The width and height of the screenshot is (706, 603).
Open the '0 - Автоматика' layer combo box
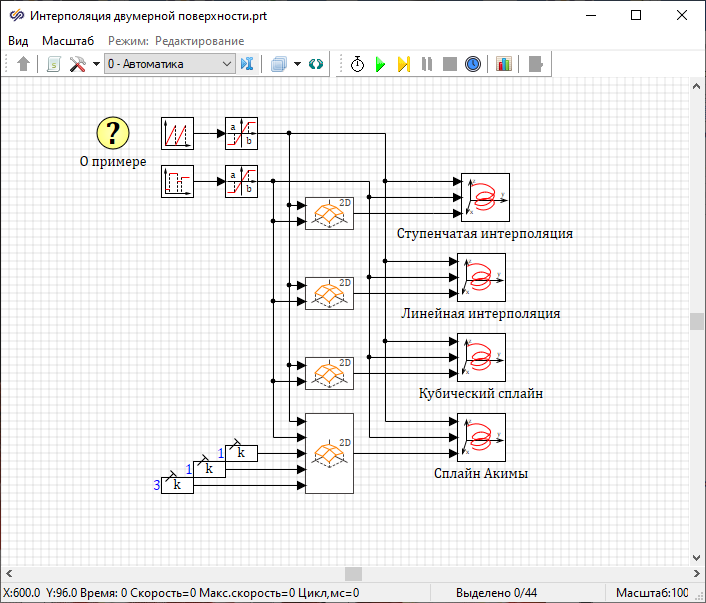tap(169, 64)
